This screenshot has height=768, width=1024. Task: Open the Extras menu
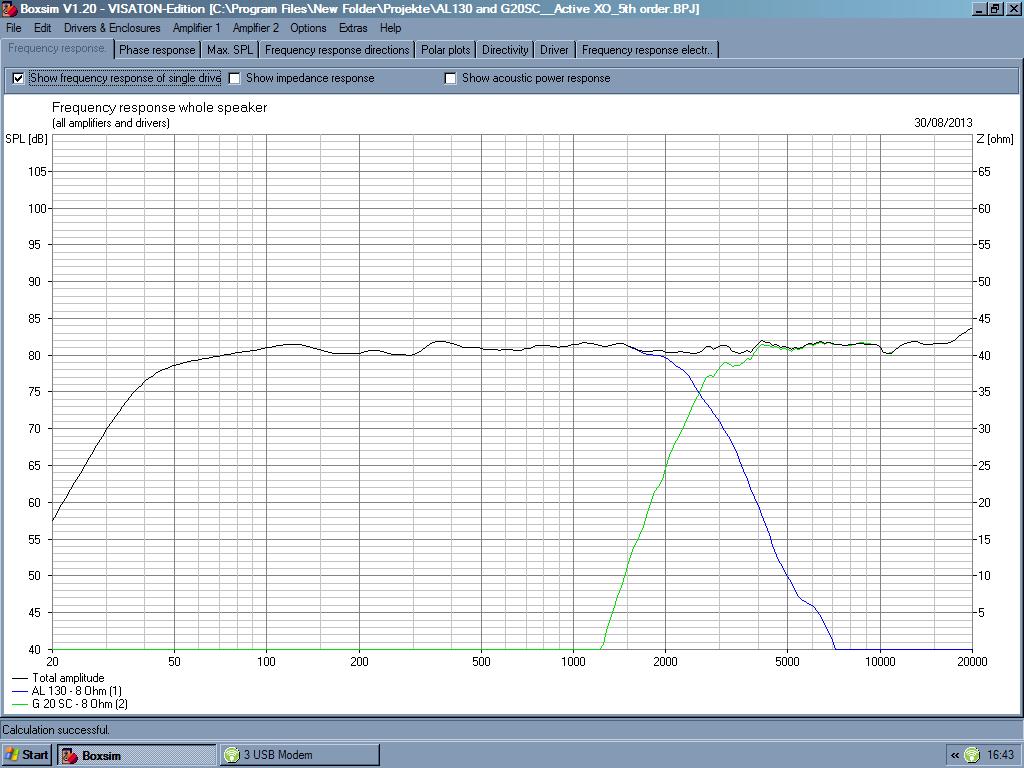(353, 28)
